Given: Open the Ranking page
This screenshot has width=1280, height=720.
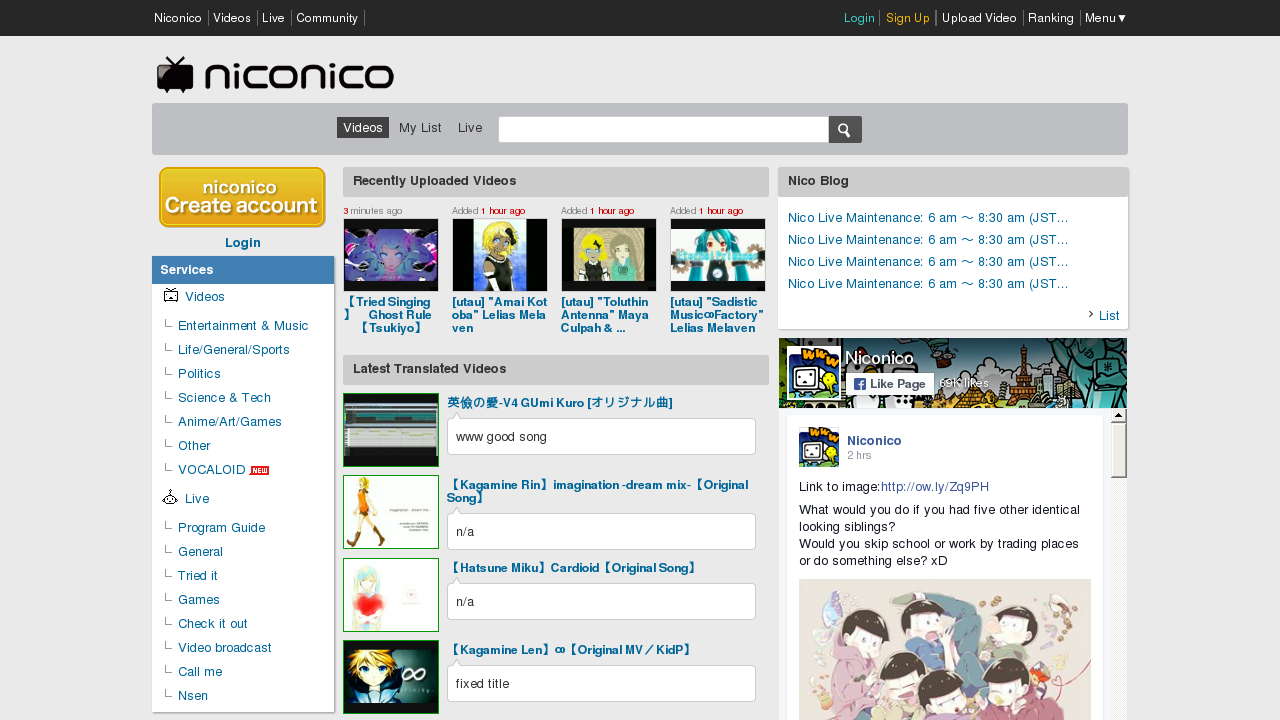Looking at the screenshot, I should pos(1051,18).
